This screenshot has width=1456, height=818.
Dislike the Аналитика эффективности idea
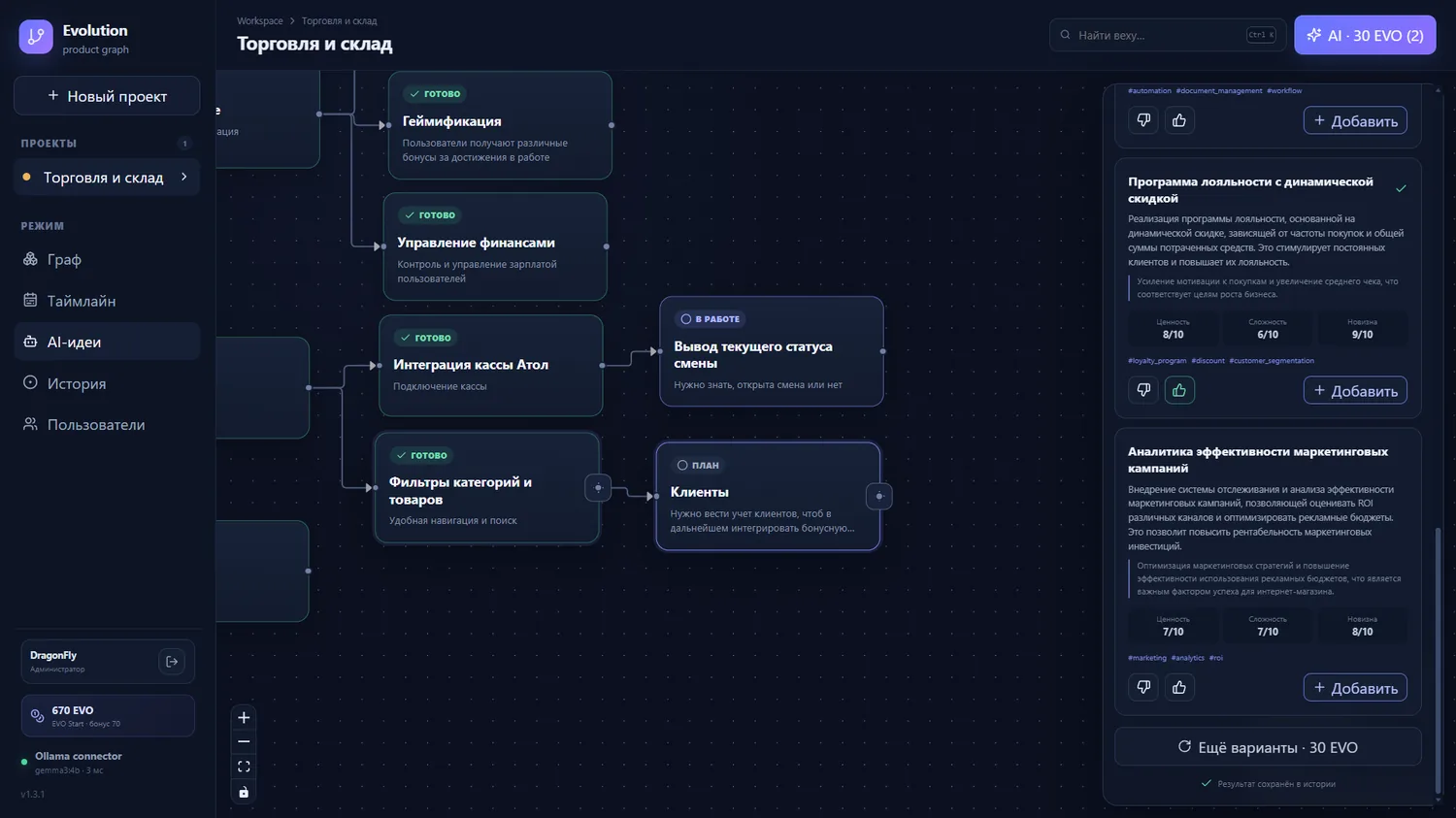1143,687
